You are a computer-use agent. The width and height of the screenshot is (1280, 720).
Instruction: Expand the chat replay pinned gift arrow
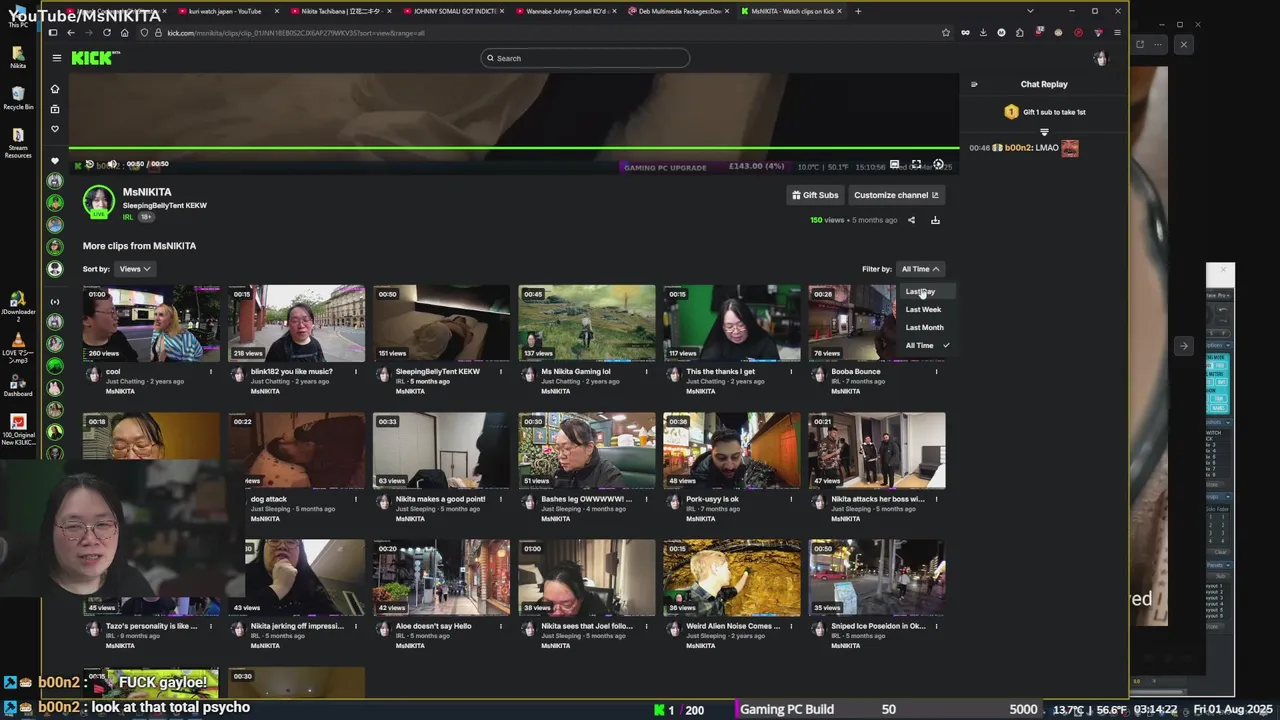tap(1044, 131)
